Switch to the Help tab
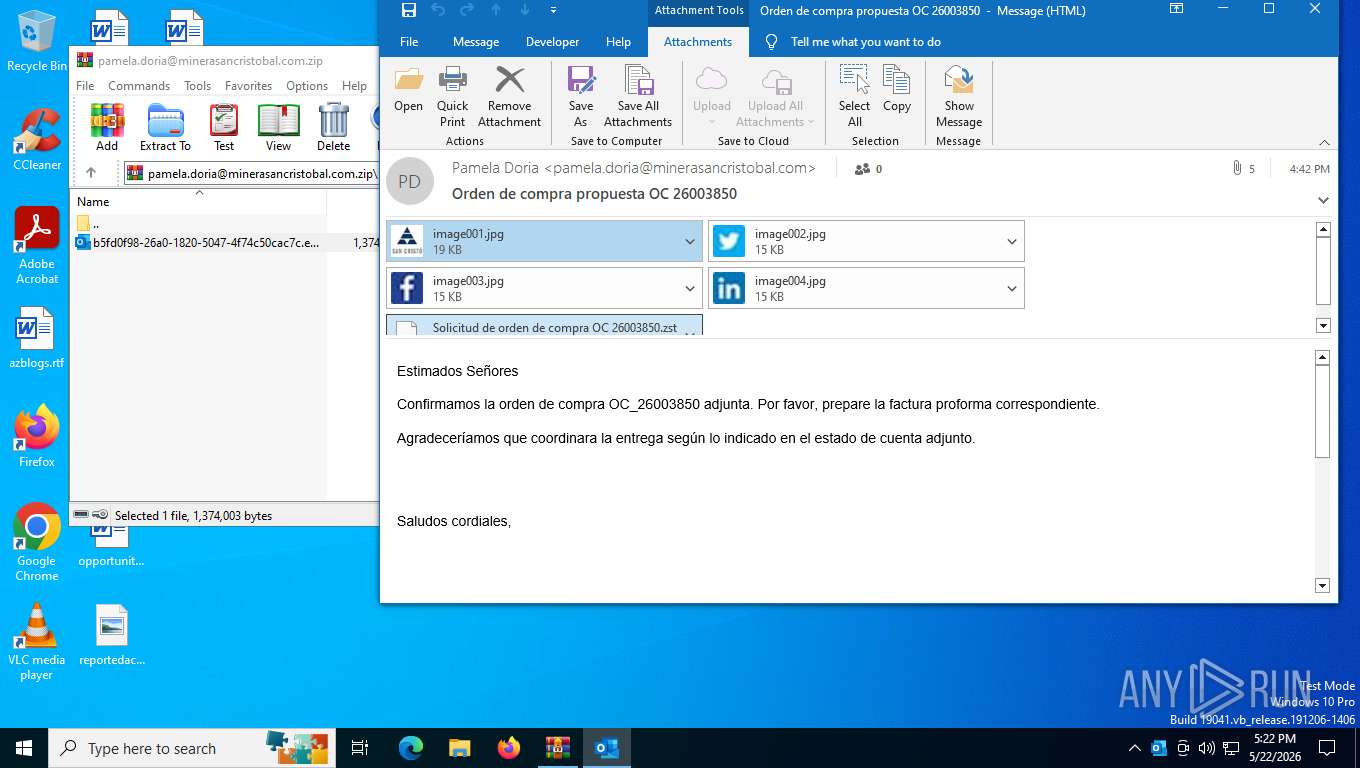 618,42
